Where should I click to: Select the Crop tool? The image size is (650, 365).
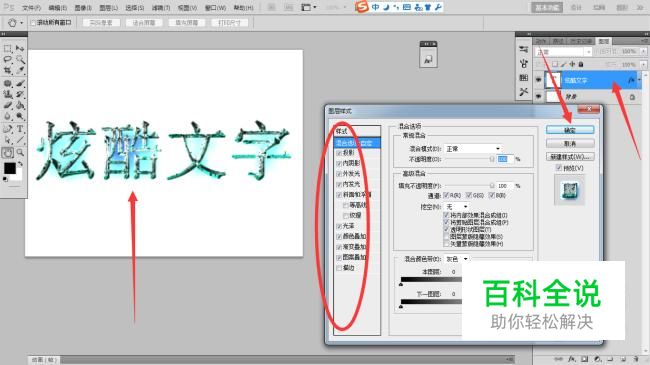tap(7, 71)
